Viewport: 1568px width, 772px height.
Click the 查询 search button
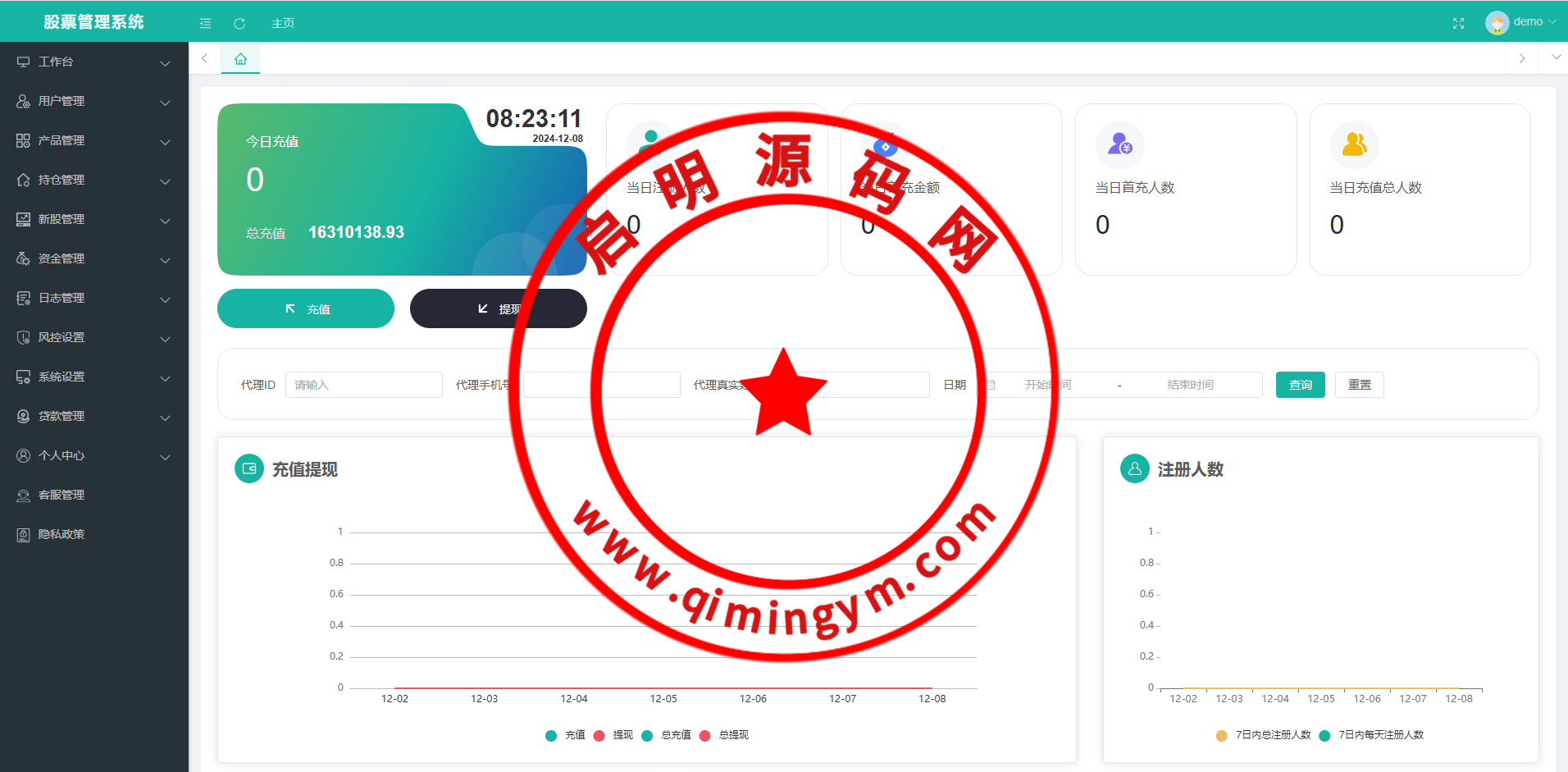1300,385
